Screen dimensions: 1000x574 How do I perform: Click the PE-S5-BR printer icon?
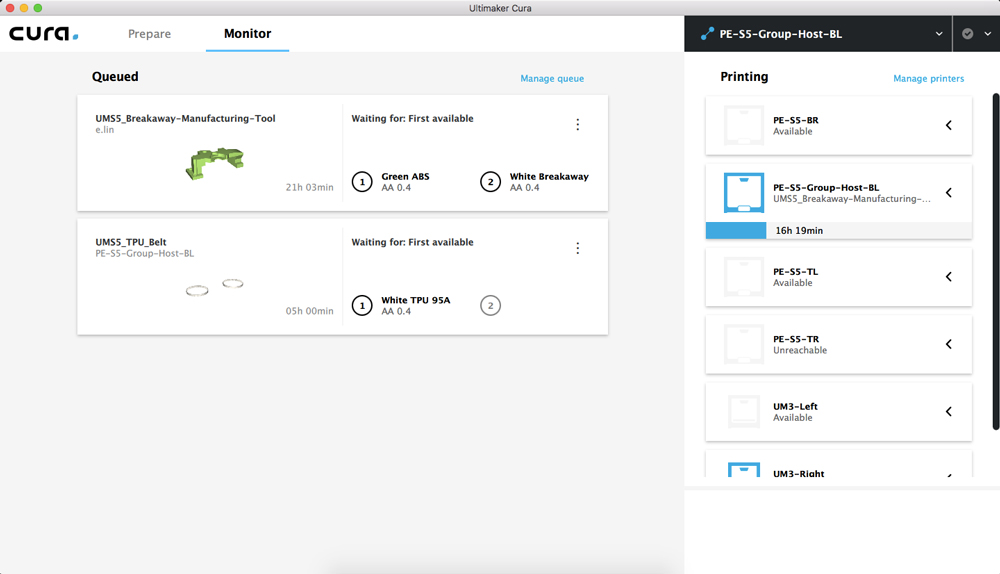[x=743, y=126]
